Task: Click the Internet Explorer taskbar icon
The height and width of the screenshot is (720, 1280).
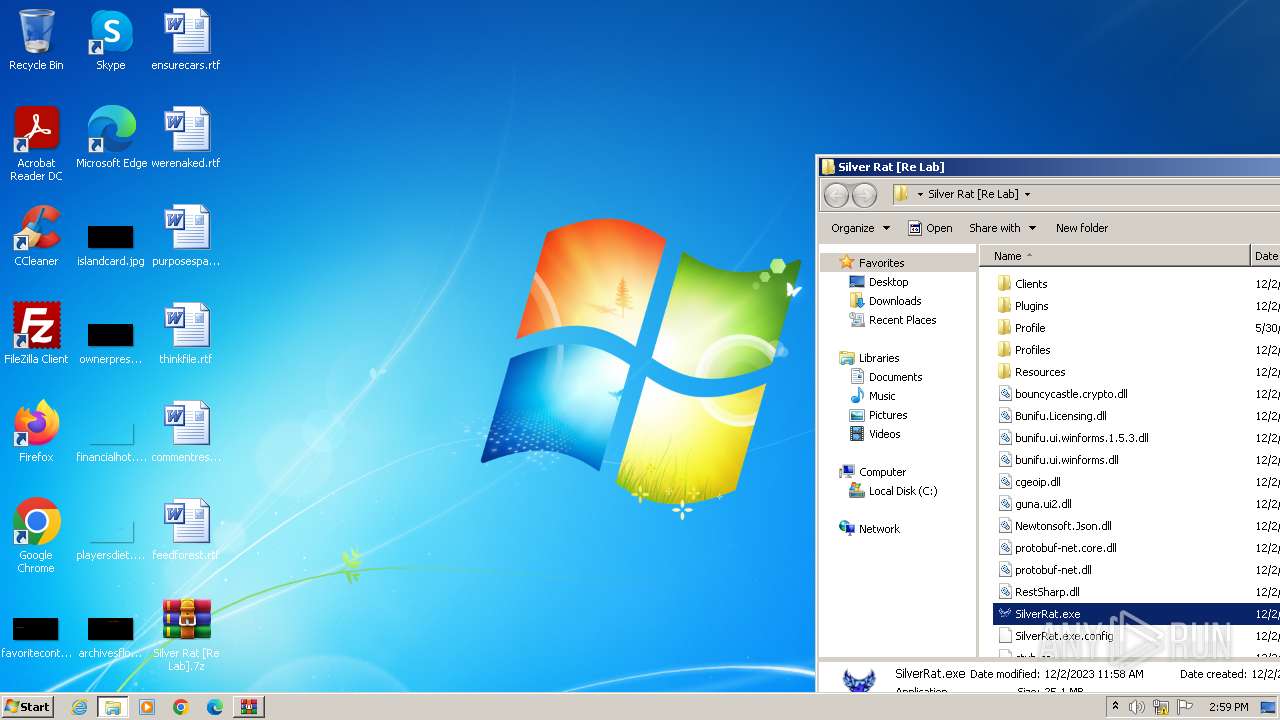Action: [80, 707]
